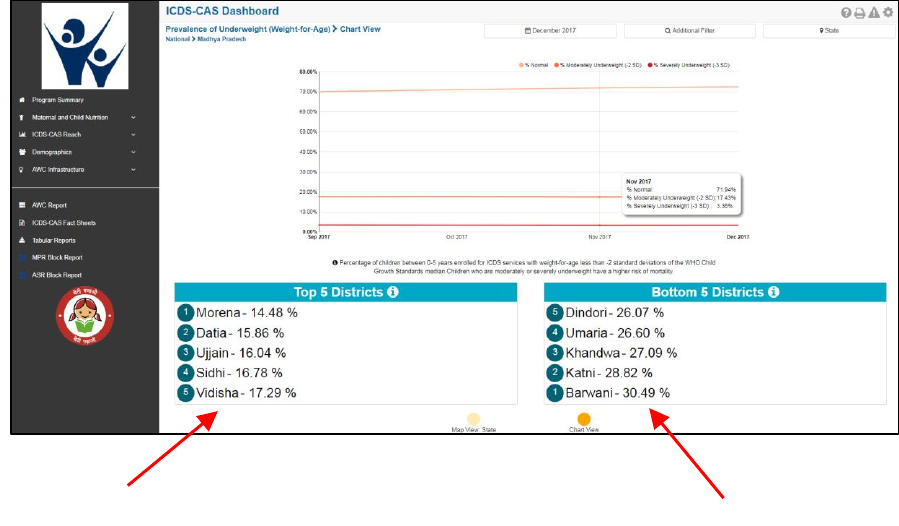The image size is (899, 526).
Task: Click the ICDS logo at top left
Action: [x=85, y=46]
